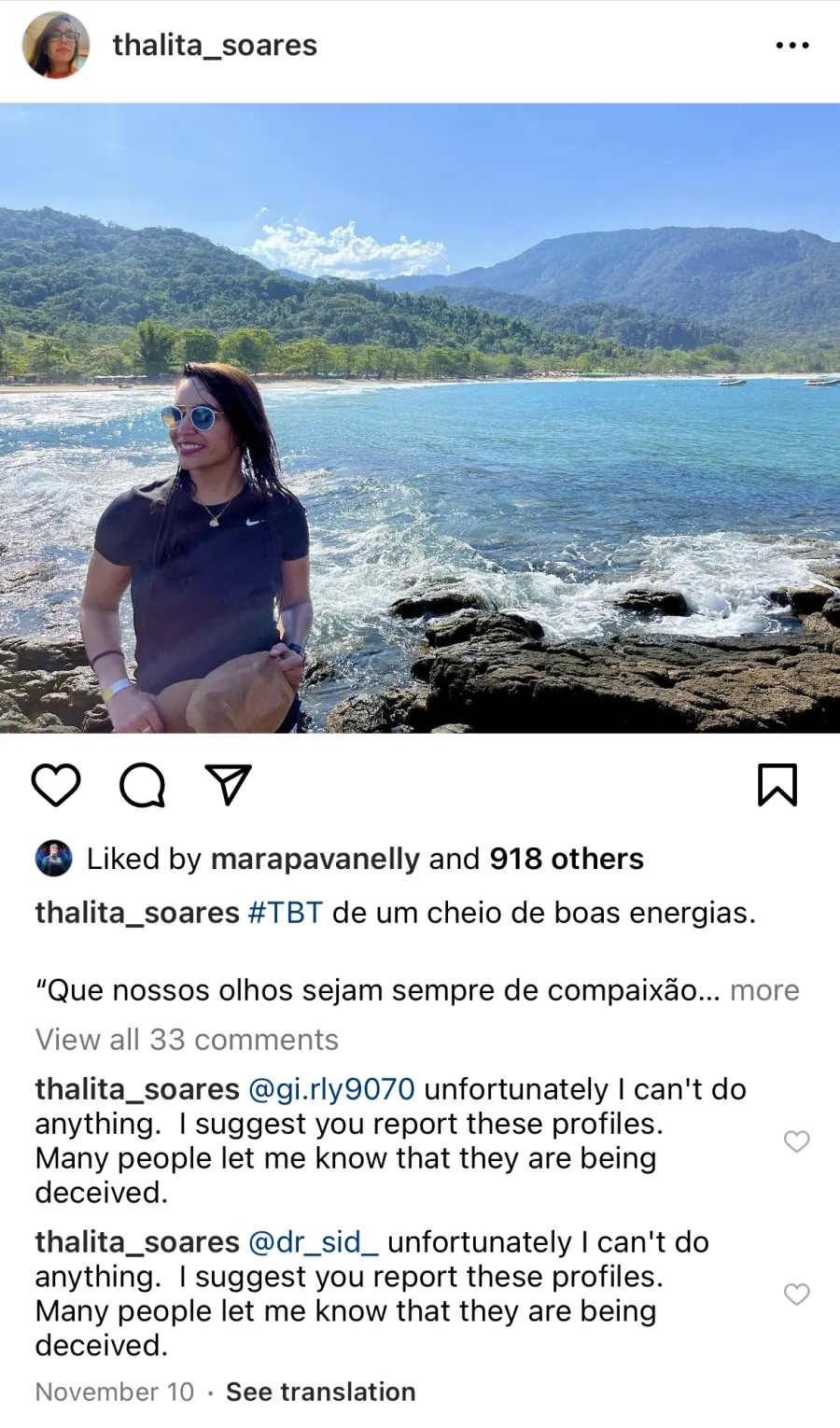Open the #TBT hashtag
Image resolution: width=840 pixels, height=1428 pixels.
[286, 913]
